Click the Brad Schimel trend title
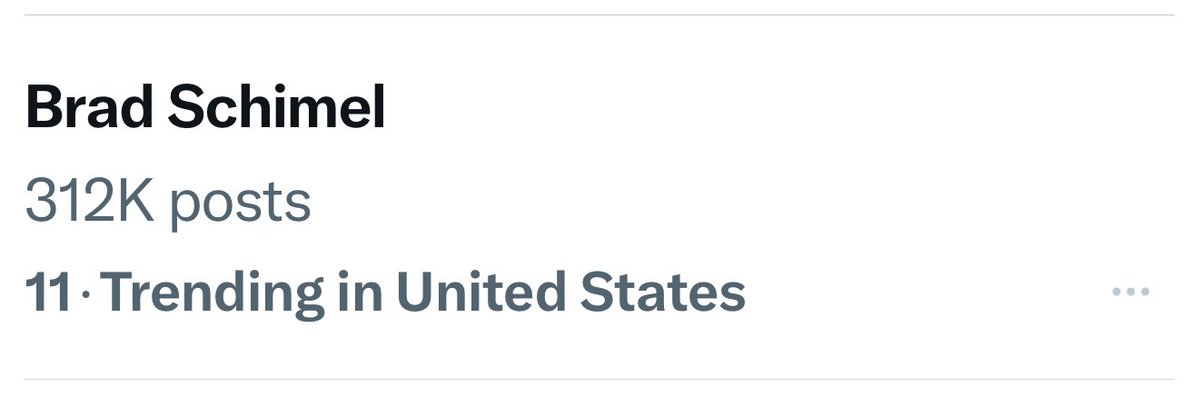Screen dimensions: 1199x397 click(x=205, y=108)
